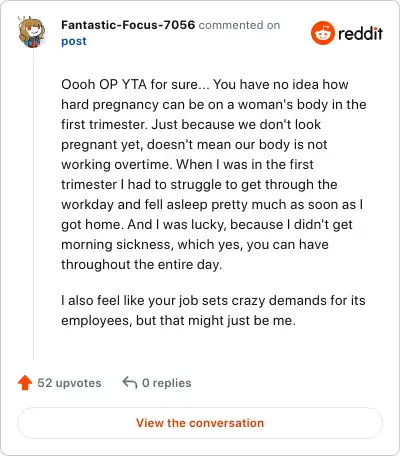Follow the blue "post" link
400x456 pixels.
click(74, 41)
